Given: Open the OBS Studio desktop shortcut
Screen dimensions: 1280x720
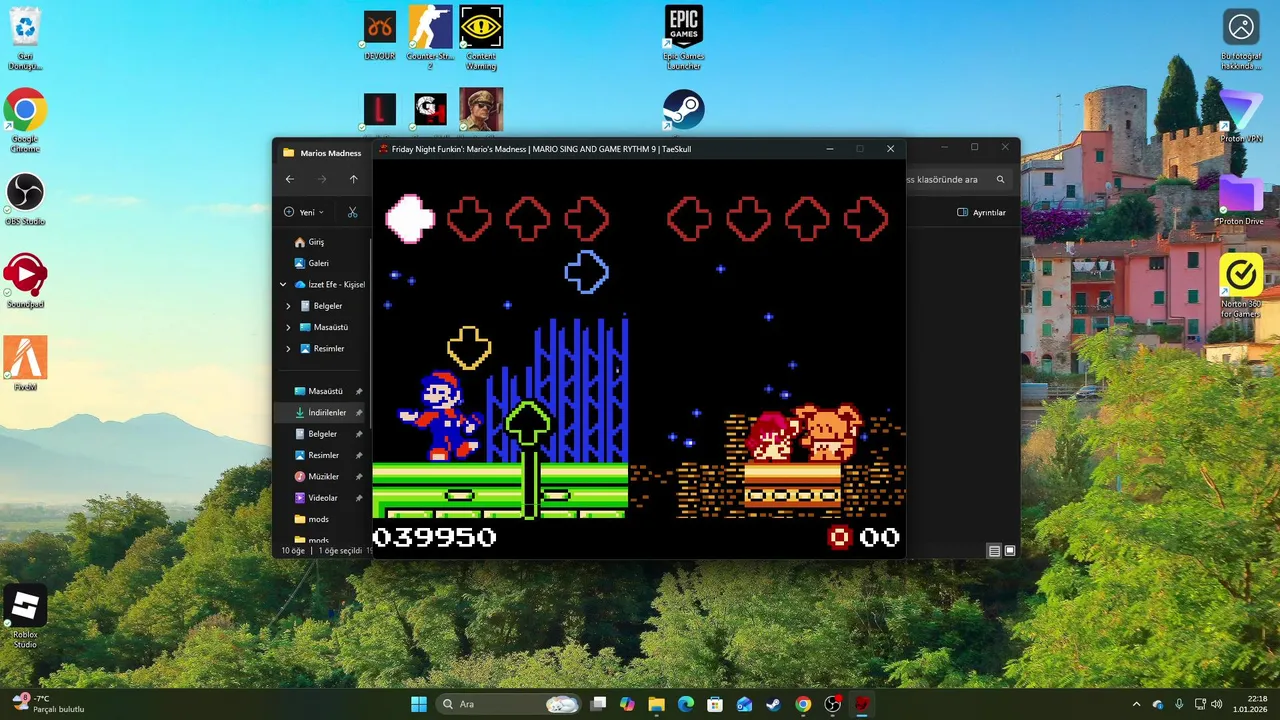Looking at the screenshot, I should point(25,200).
